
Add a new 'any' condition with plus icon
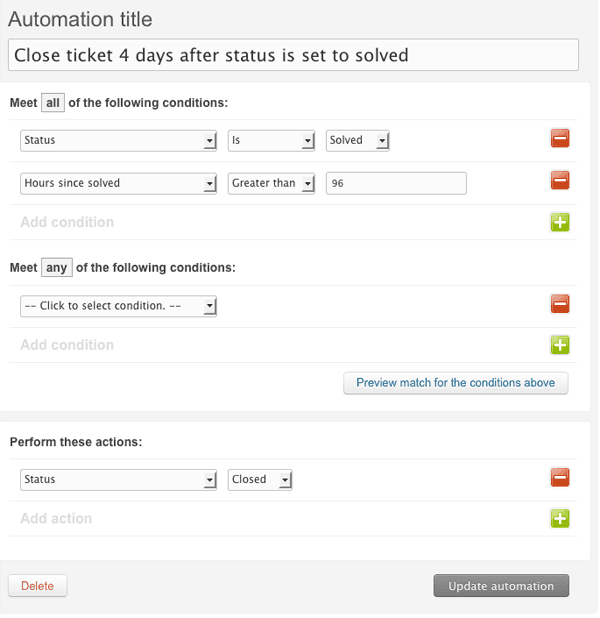click(x=560, y=345)
